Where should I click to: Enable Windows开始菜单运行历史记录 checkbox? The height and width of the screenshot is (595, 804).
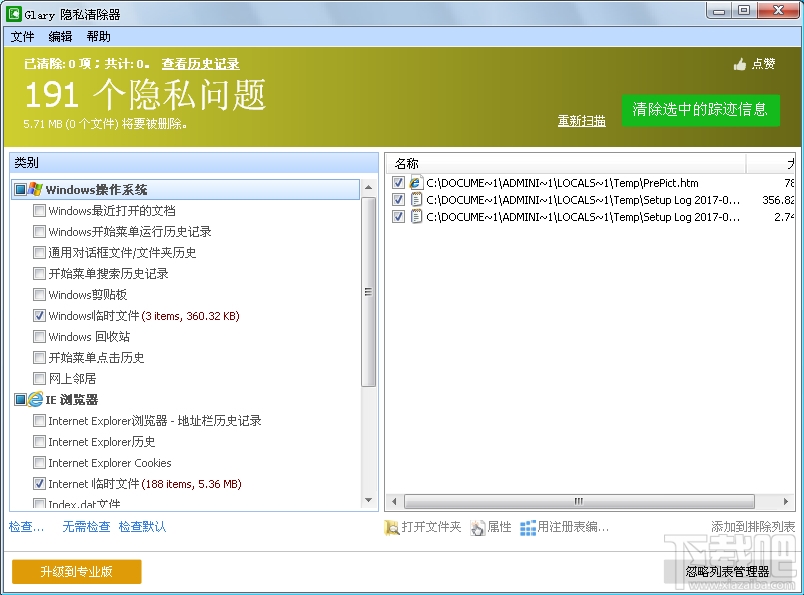pos(39,232)
